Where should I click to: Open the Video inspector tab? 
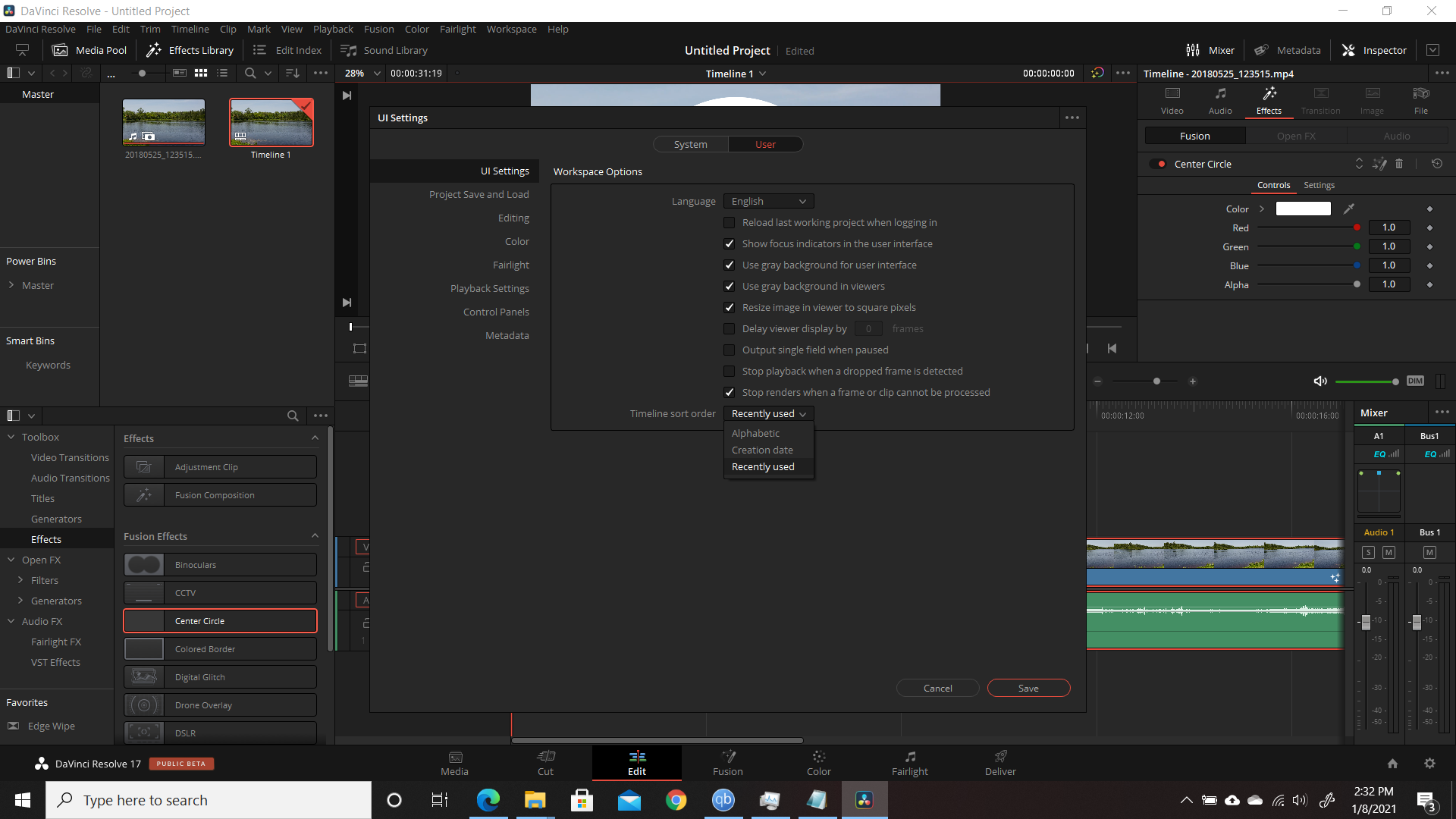(1172, 100)
